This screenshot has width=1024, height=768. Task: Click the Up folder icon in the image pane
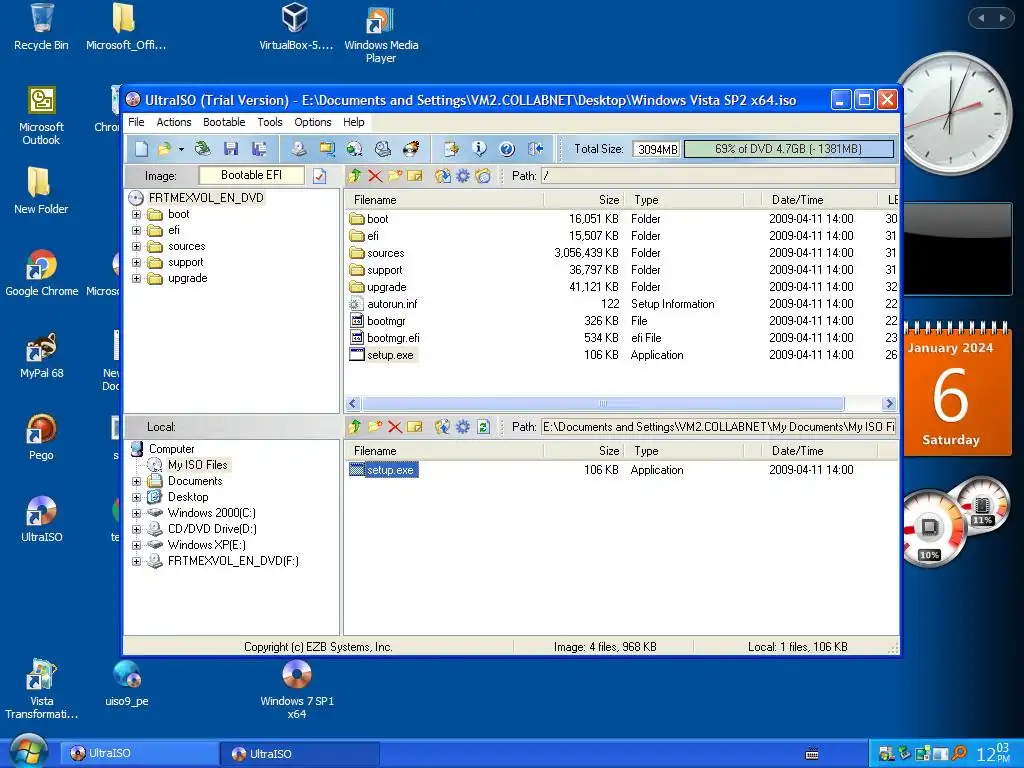coord(355,176)
